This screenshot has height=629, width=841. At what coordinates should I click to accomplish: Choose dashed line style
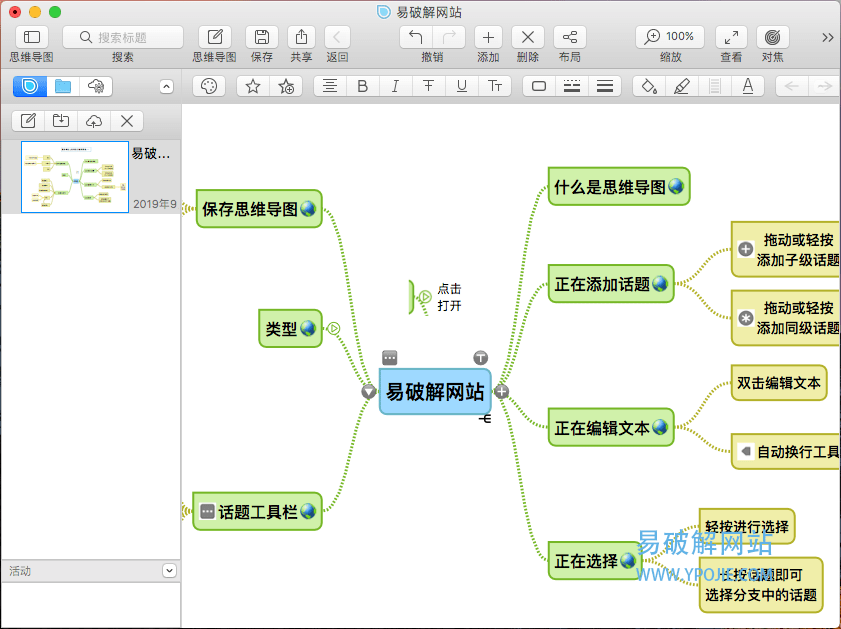[x=572, y=86]
